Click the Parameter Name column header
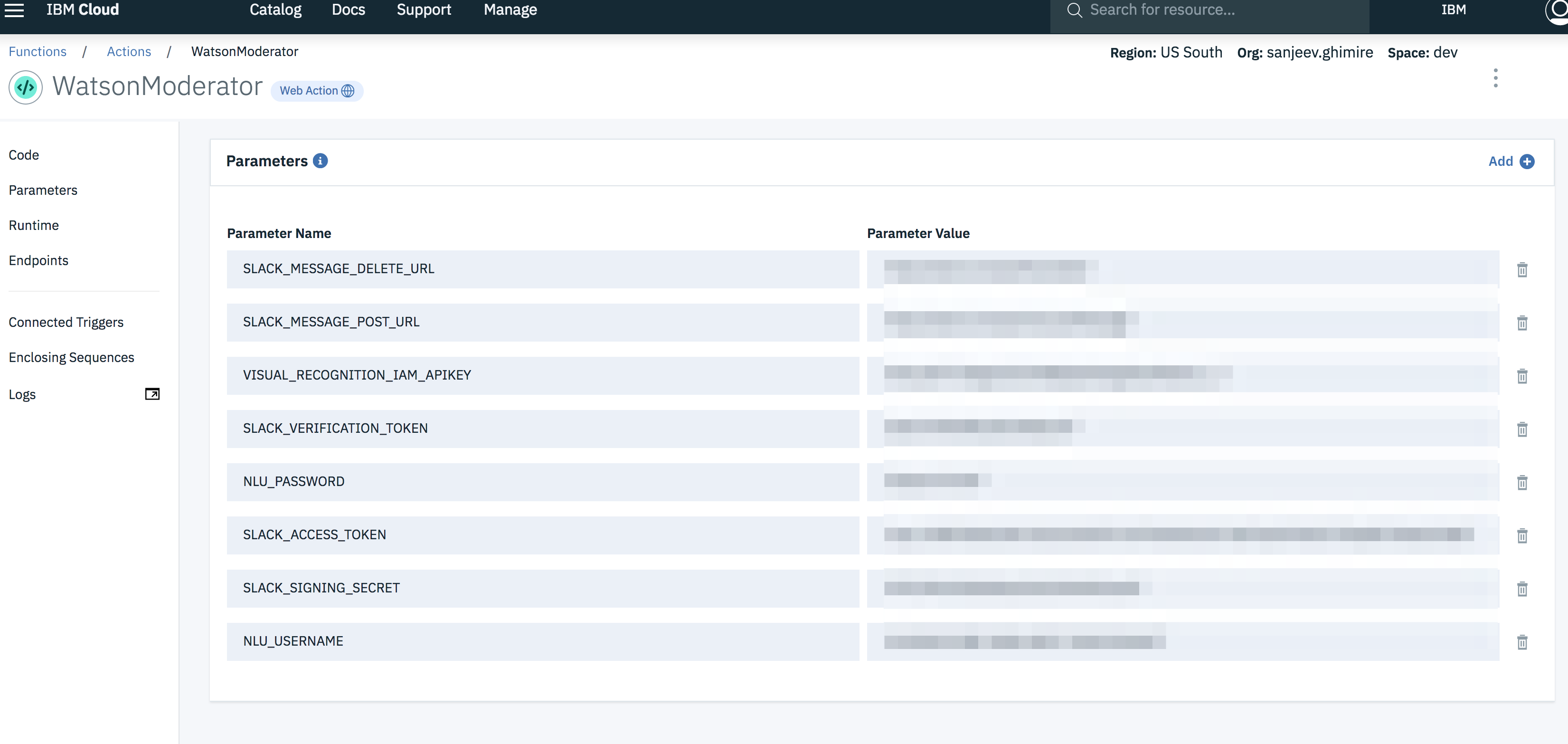This screenshot has width=1568, height=744. [x=279, y=233]
